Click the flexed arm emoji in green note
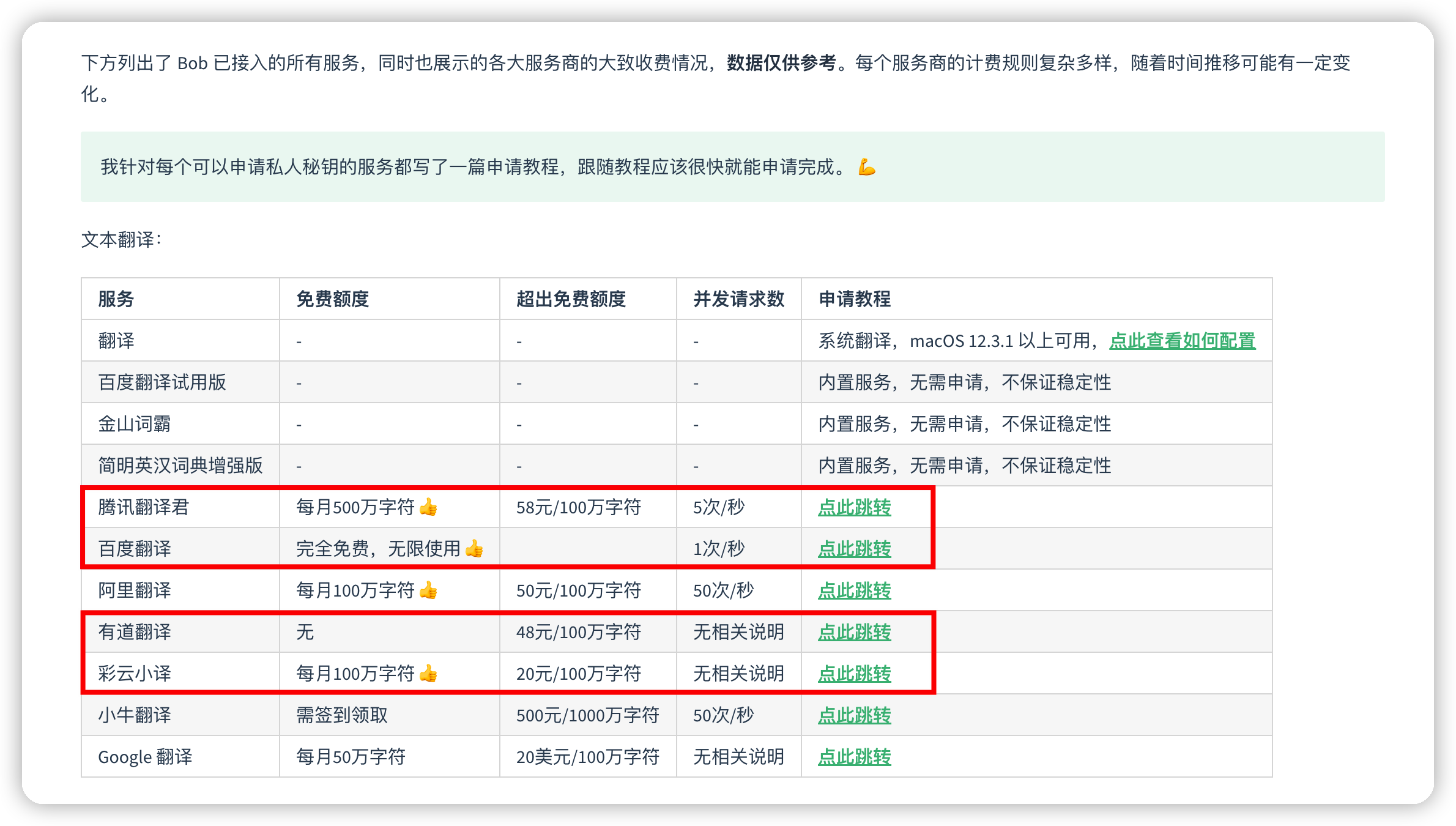1456x826 pixels. [866, 167]
